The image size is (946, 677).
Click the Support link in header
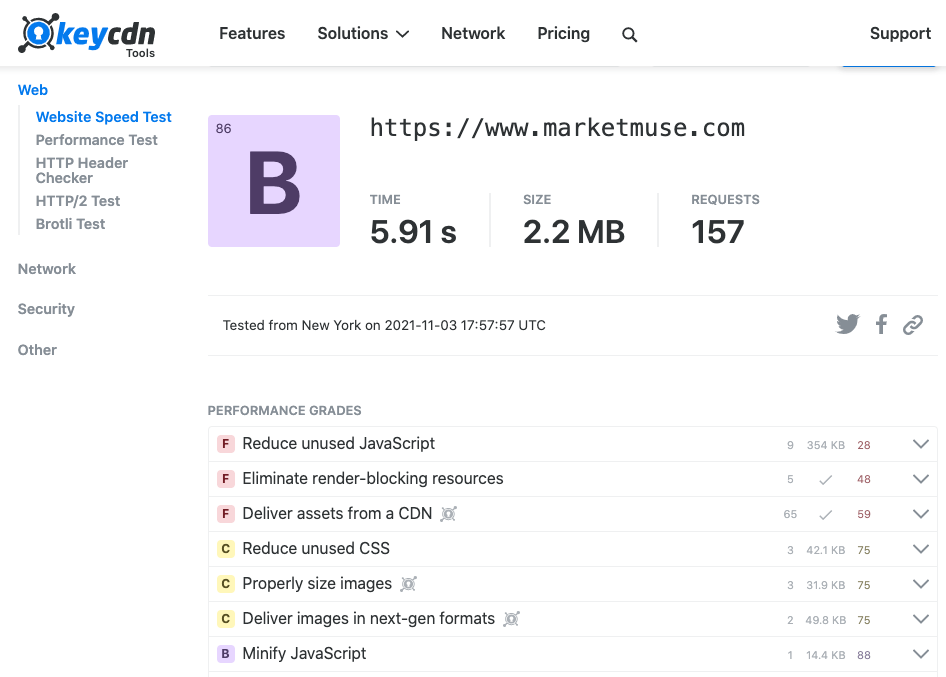[900, 34]
